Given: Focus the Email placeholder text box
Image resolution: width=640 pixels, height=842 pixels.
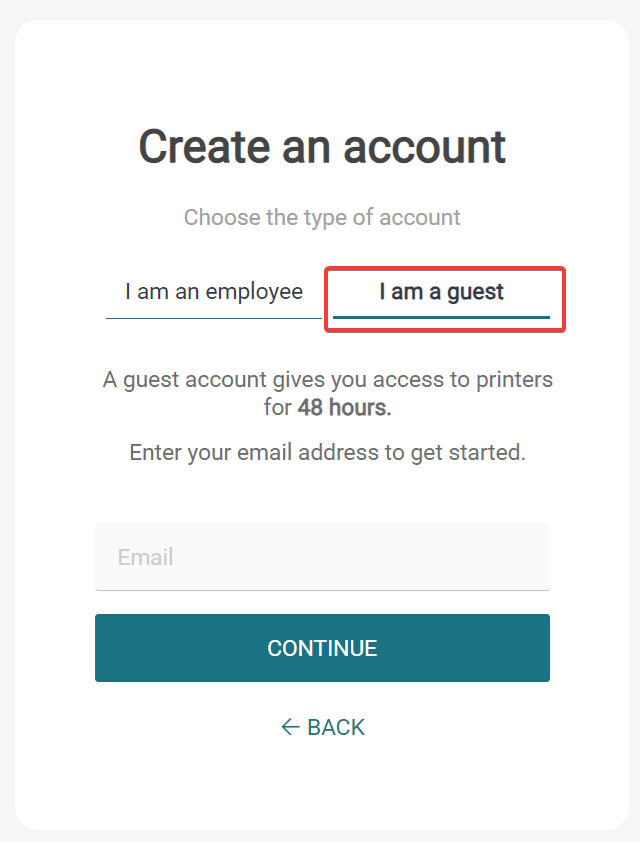Looking at the screenshot, I should (322, 557).
